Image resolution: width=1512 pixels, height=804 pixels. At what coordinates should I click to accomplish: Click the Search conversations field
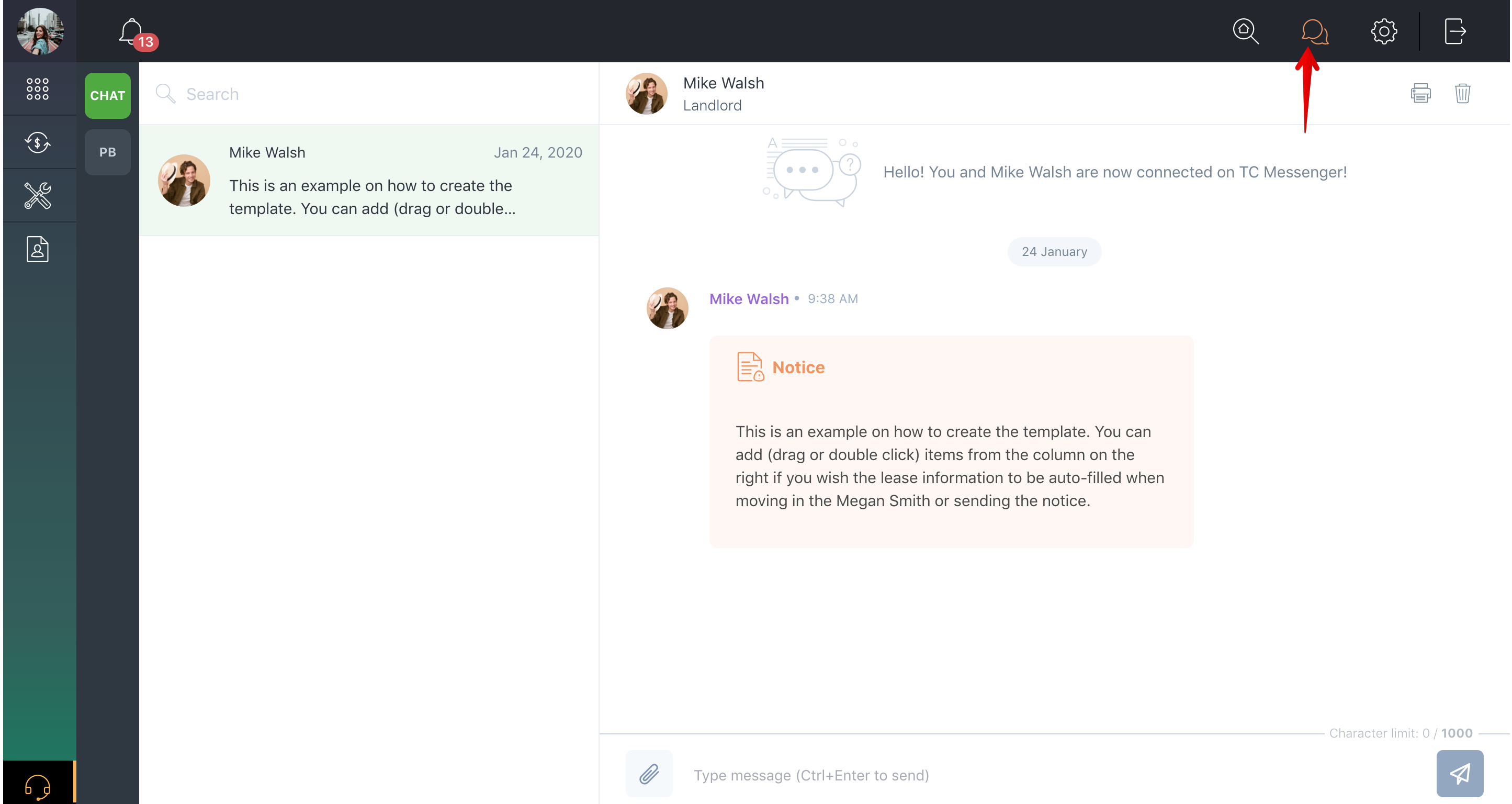click(370, 94)
